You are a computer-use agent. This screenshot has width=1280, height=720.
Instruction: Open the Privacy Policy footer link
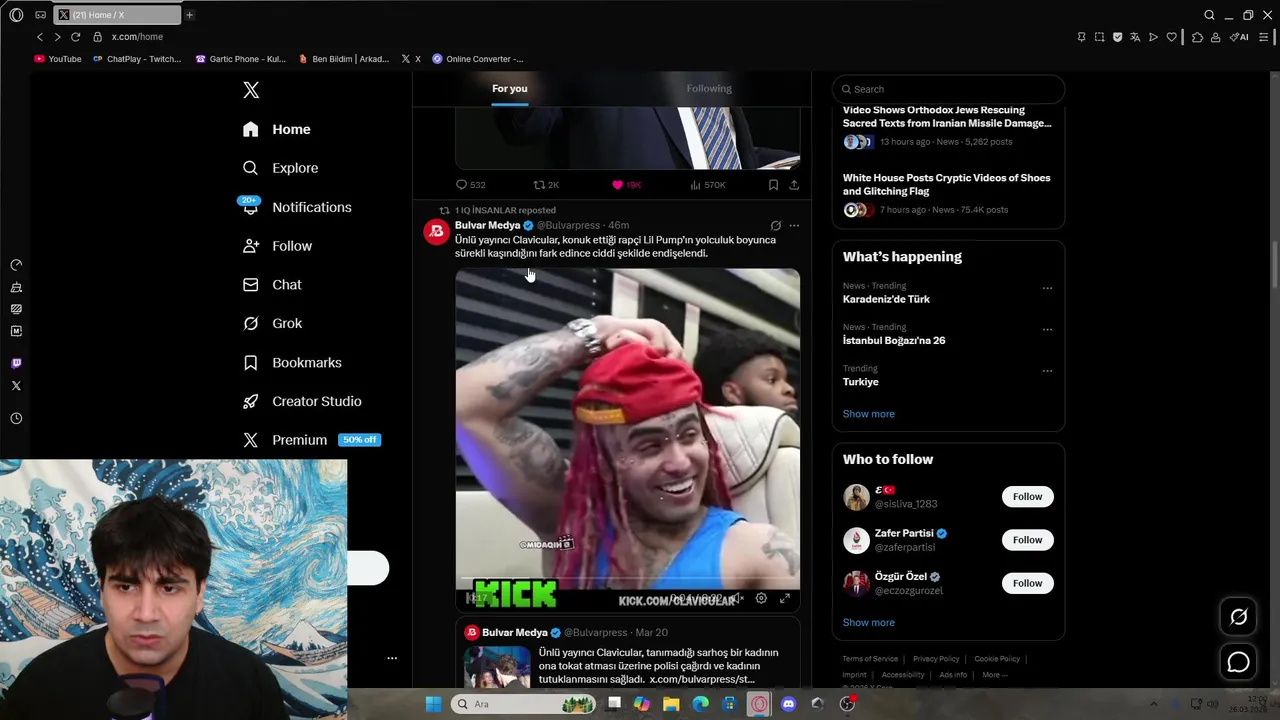936,659
